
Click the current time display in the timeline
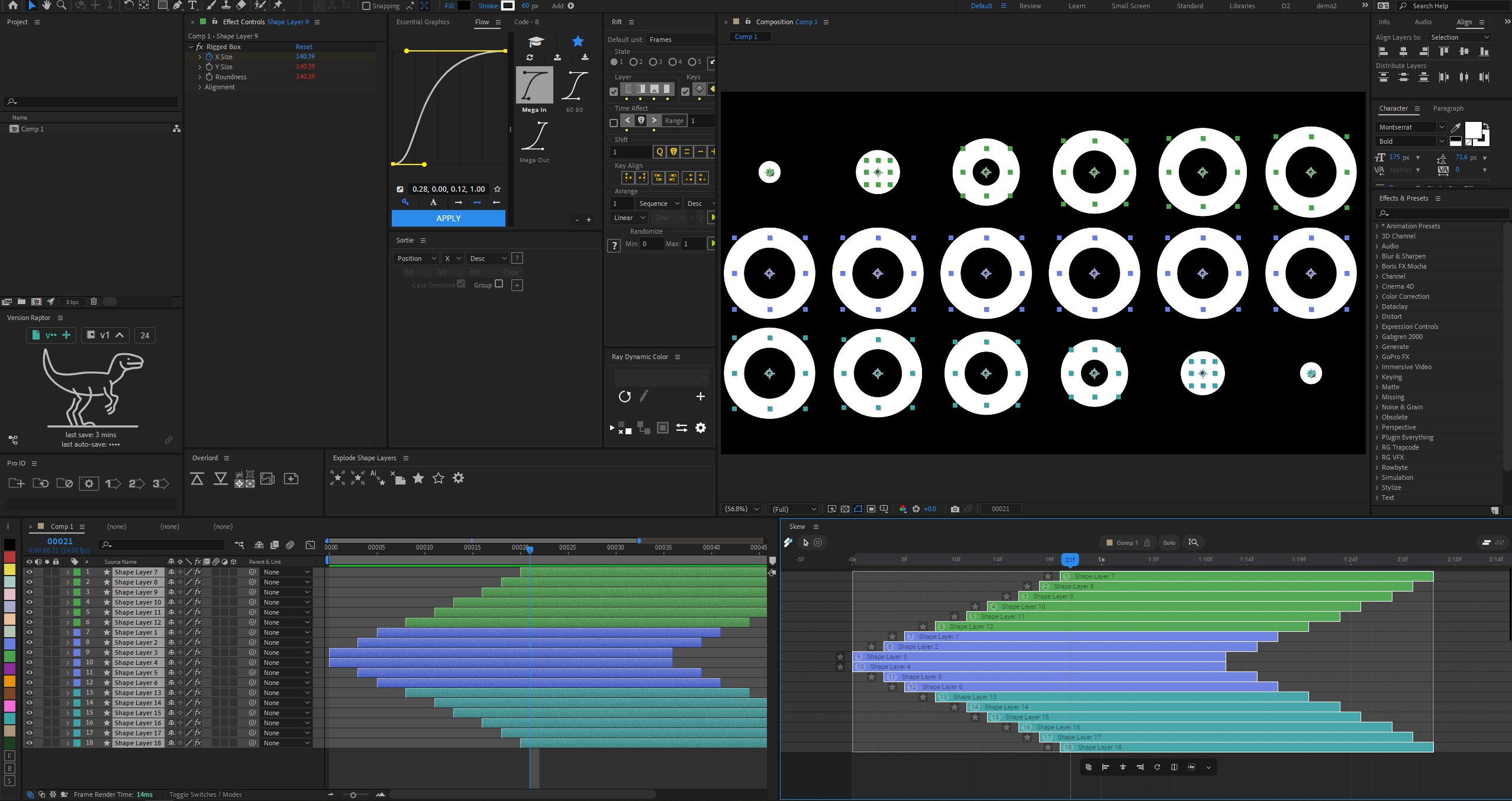pos(59,541)
